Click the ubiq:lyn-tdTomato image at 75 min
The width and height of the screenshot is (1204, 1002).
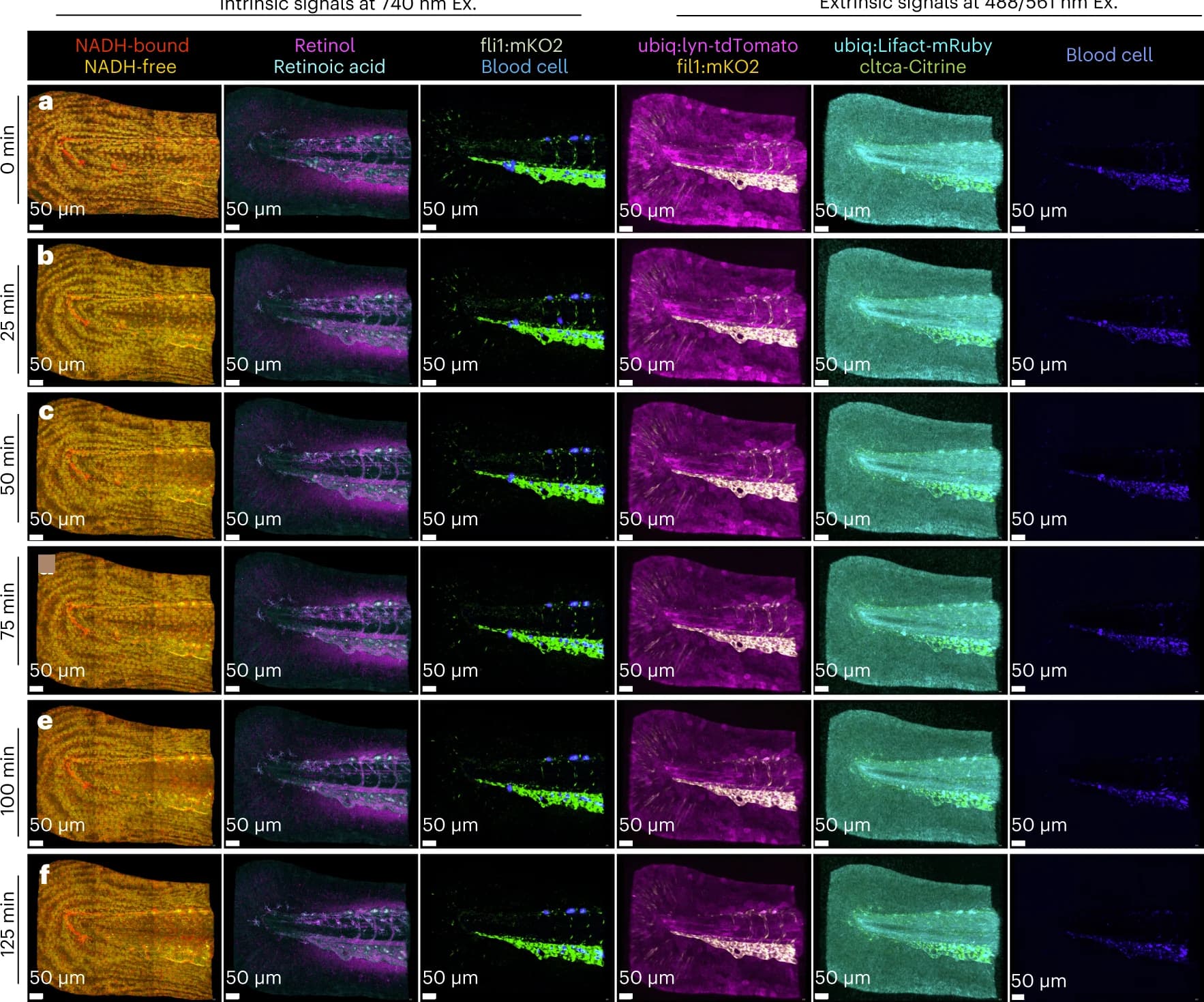[x=714, y=620]
